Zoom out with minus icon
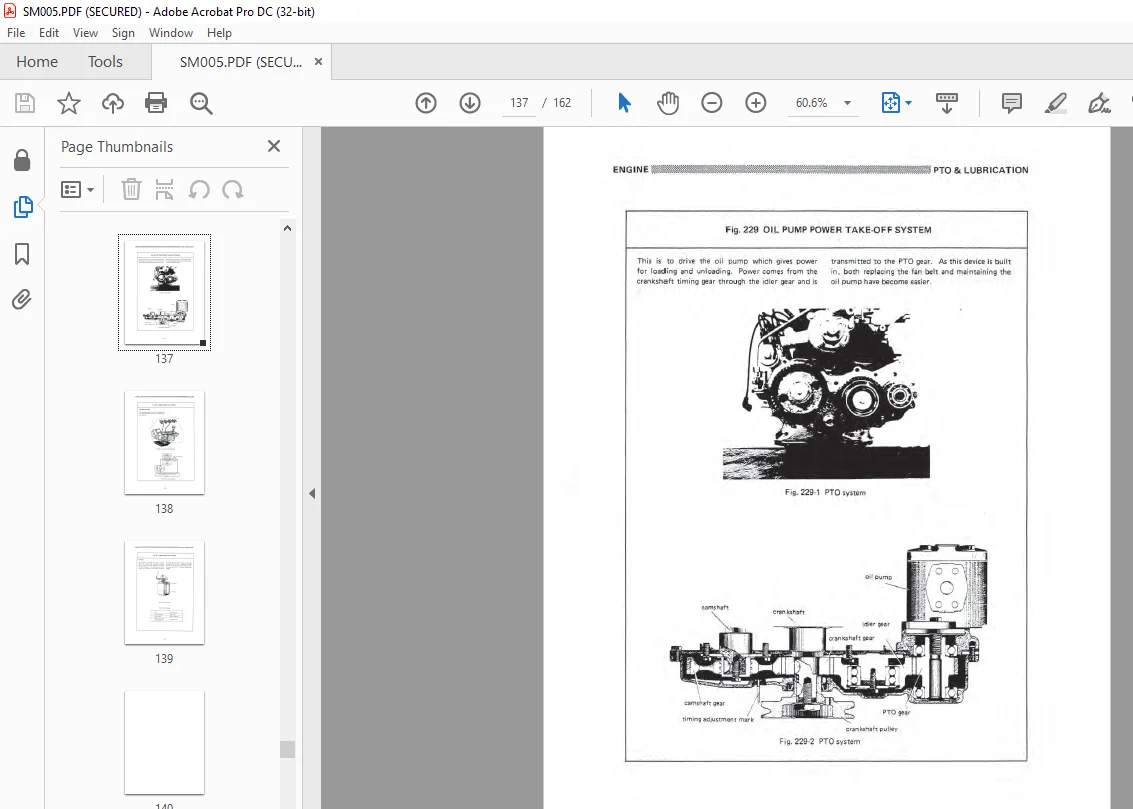The width and height of the screenshot is (1133, 809). [x=712, y=103]
